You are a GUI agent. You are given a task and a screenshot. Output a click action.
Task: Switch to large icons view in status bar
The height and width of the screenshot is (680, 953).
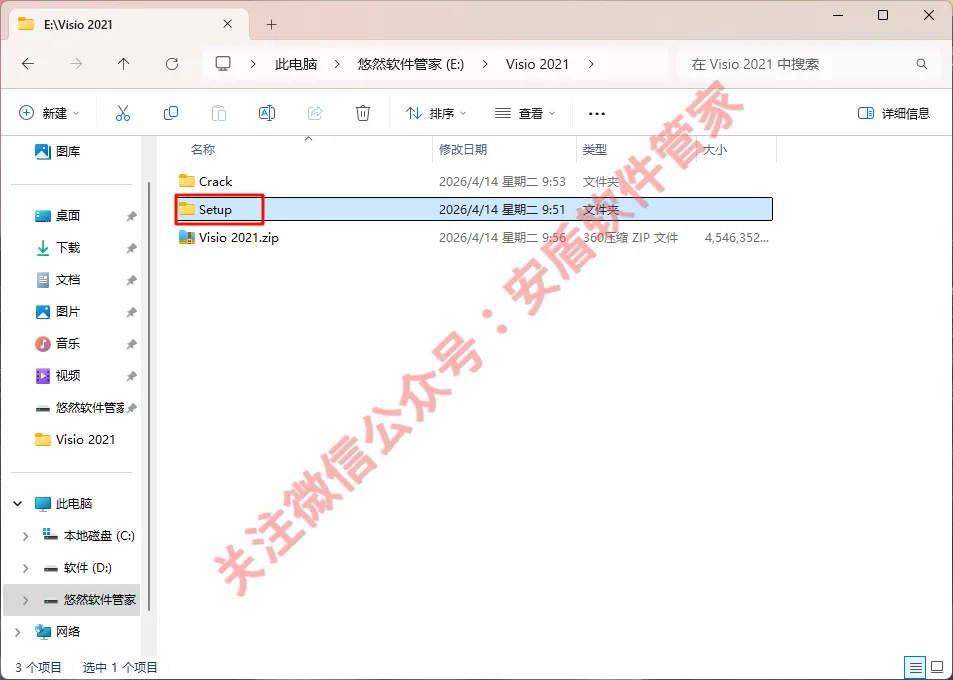(937, 667)
